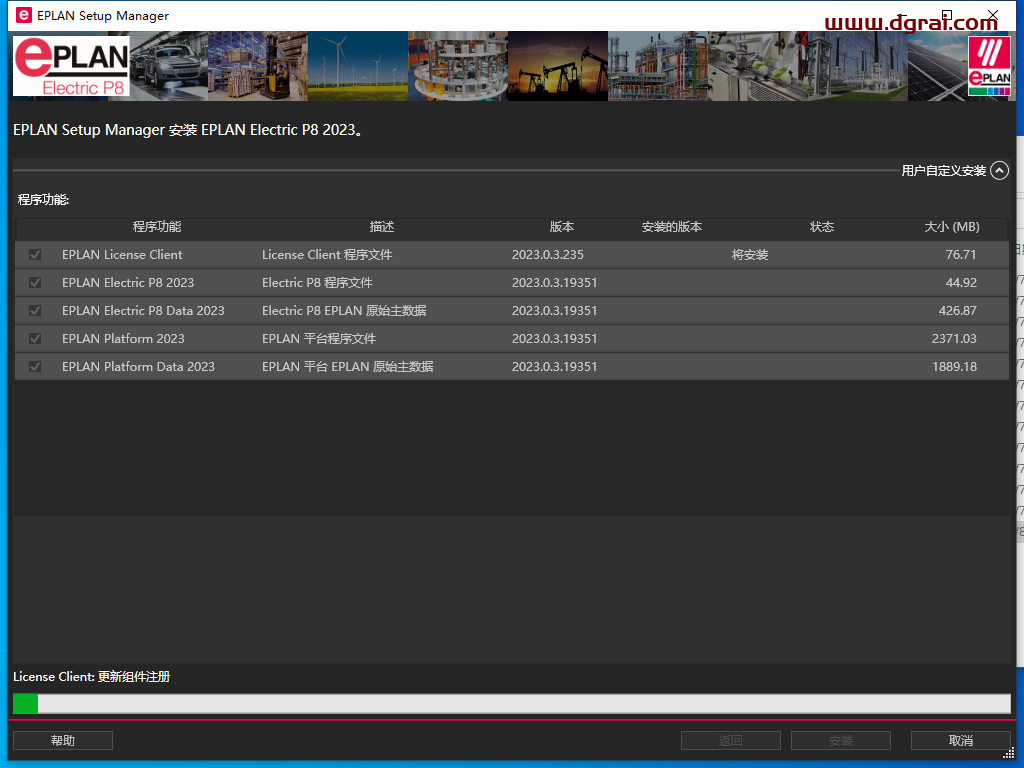
Task: Click description 'Electric P8 程序文件'
Action: [x=317, y=283]
